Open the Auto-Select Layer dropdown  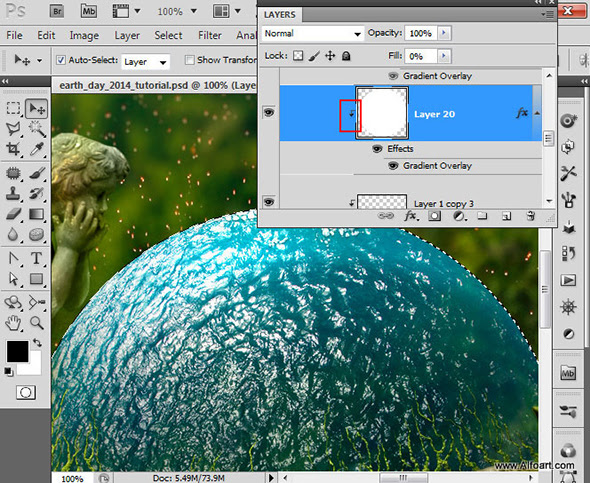tap(146, 62)
